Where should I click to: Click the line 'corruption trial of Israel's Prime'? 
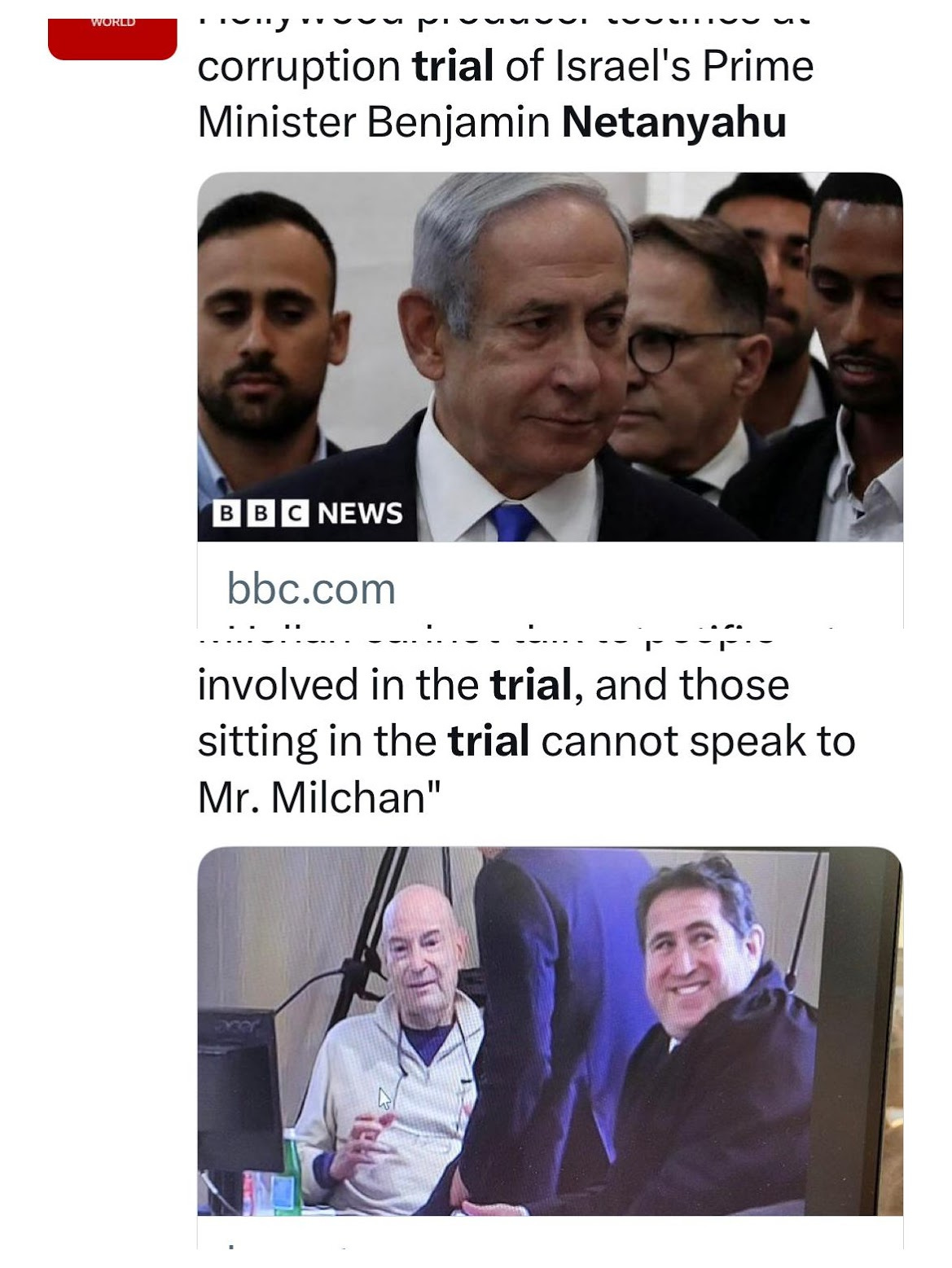point(506,66)
